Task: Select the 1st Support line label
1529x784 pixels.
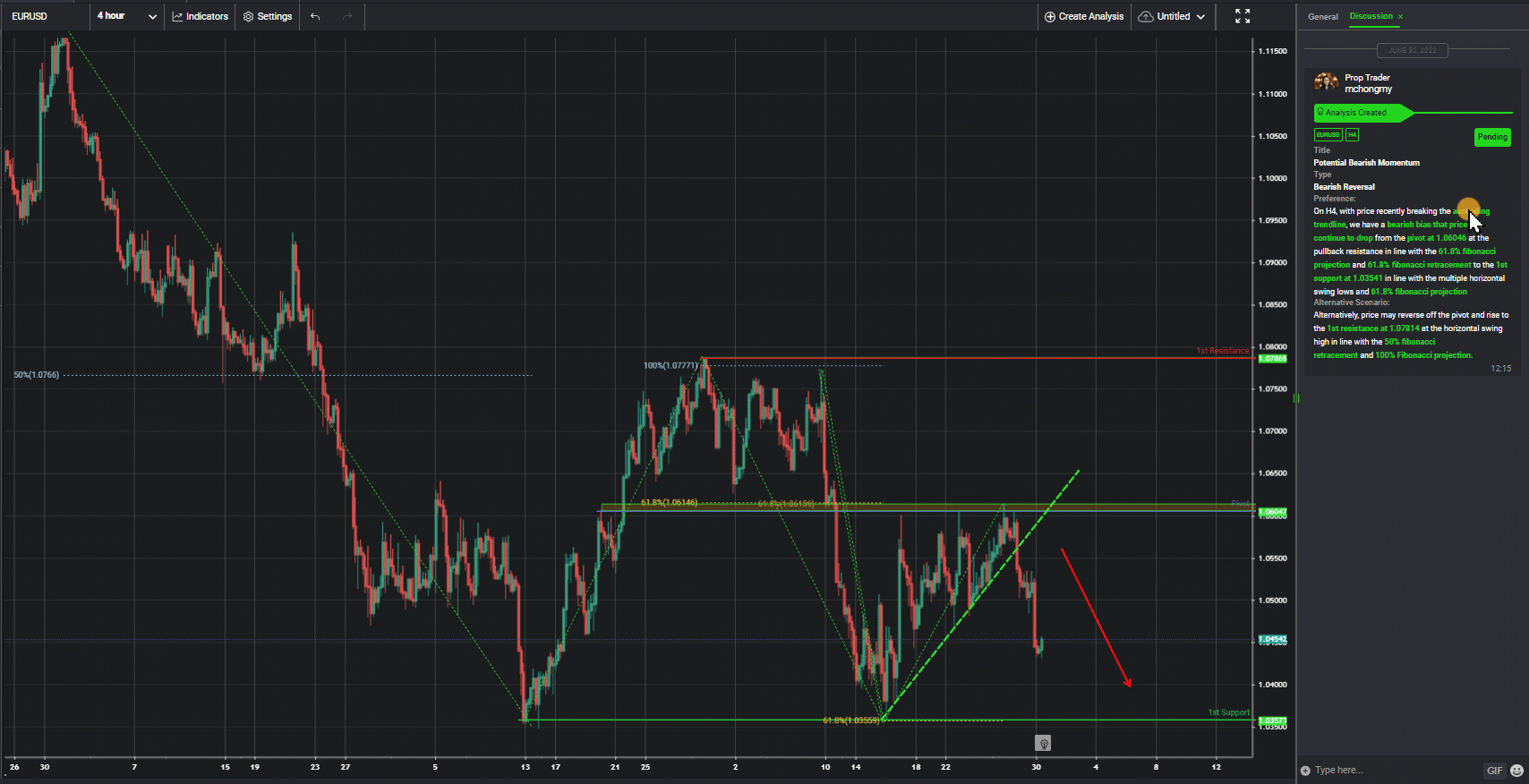Action: pyautogui.click(x=1228, y=712)
